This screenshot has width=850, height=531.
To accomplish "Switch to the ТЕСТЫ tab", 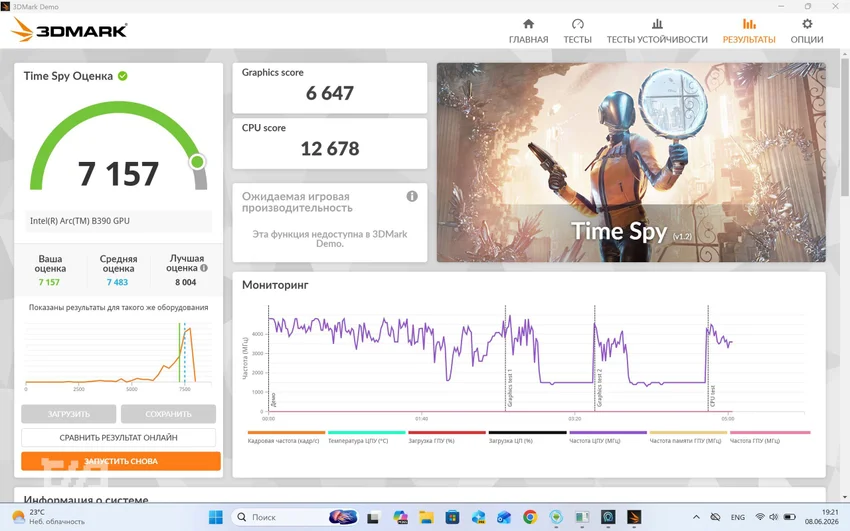I will [x=577, y=31].
